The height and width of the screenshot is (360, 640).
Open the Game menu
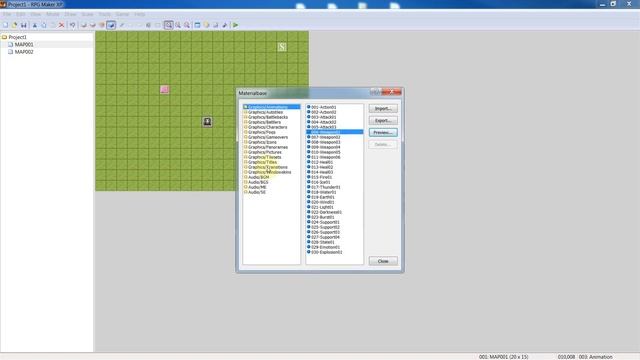pyautogui.click(x=122, y=14)
